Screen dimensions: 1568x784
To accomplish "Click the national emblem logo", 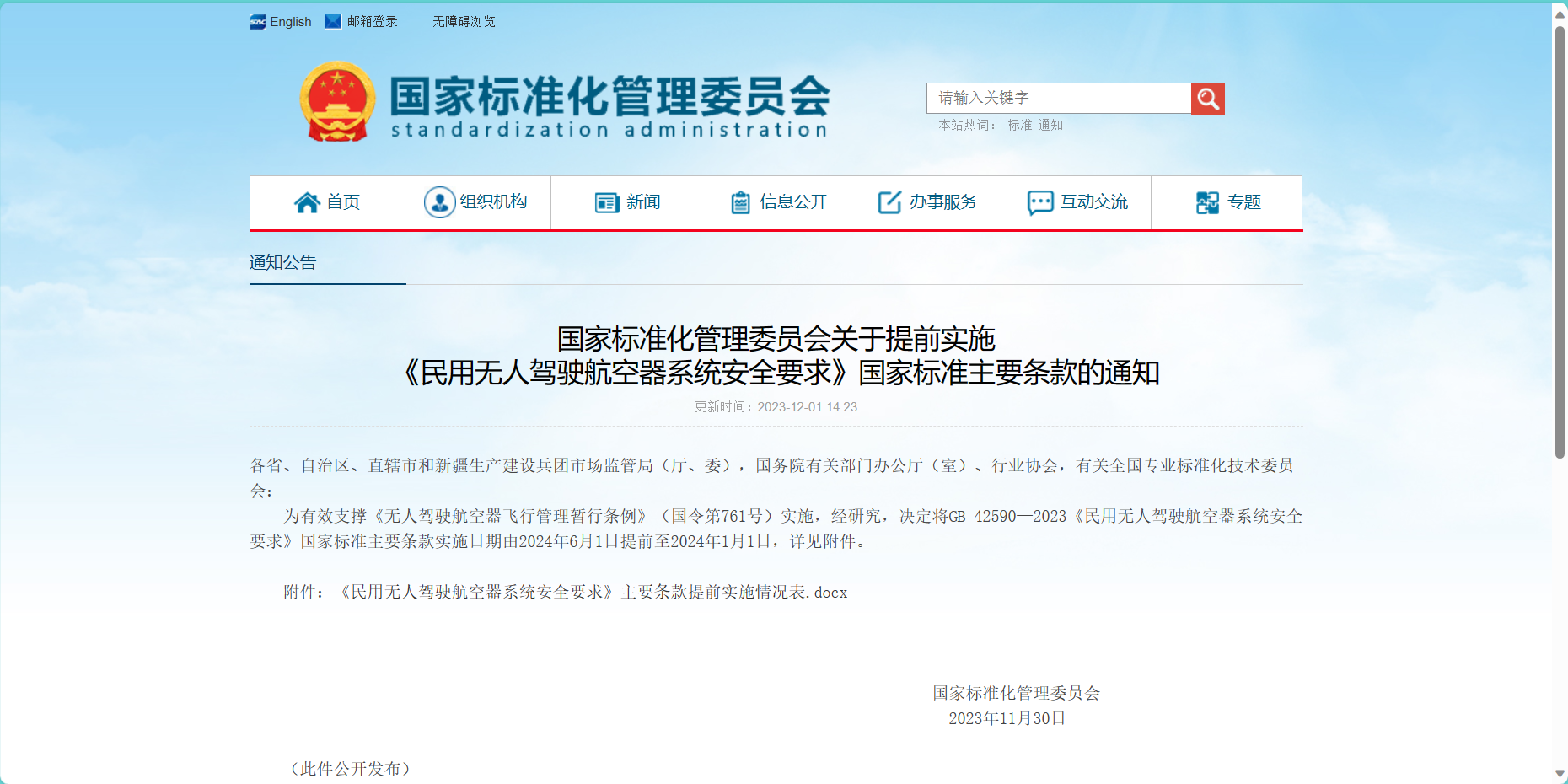I will pos(337,101).
